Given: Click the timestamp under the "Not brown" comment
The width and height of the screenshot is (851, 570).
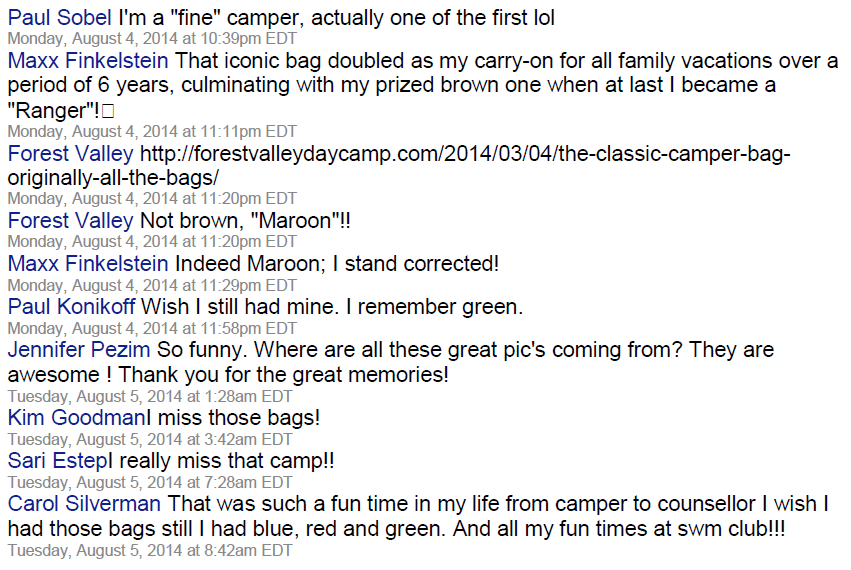Looking at the screenshot, I should coord(152,241).
